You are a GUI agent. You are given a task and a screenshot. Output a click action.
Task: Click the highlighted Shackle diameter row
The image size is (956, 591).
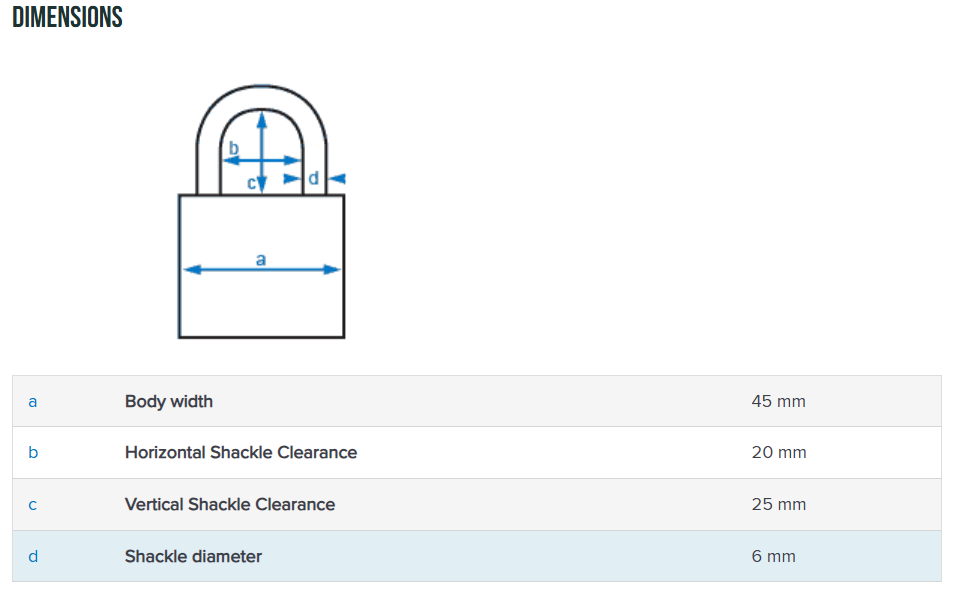click(x=476, y=556)
